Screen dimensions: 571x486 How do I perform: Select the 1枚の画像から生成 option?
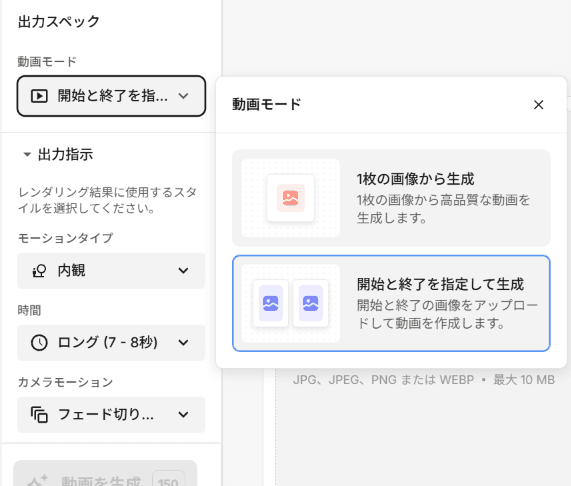391,198
